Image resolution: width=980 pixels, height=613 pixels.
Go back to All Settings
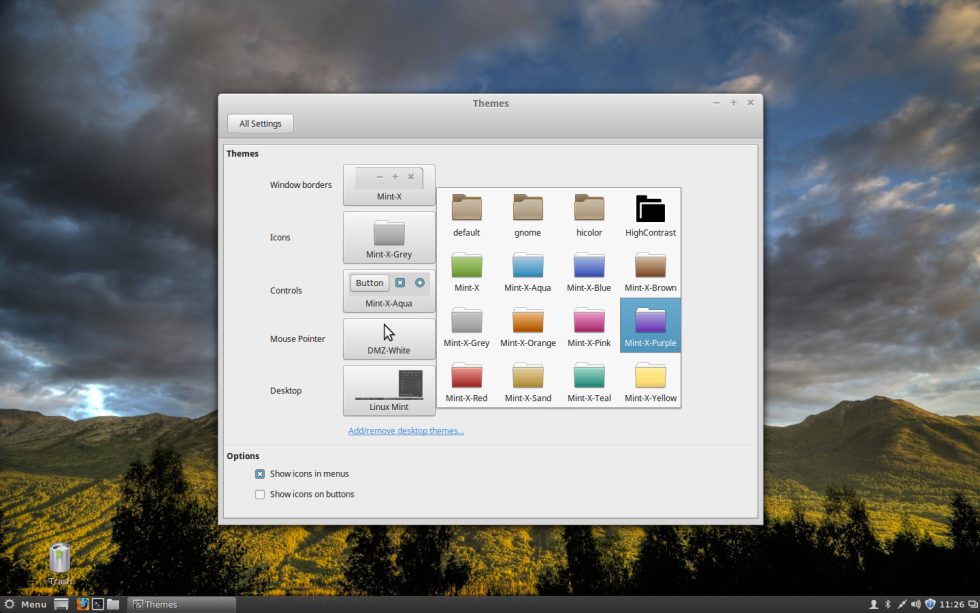click(x=260, y=123)
